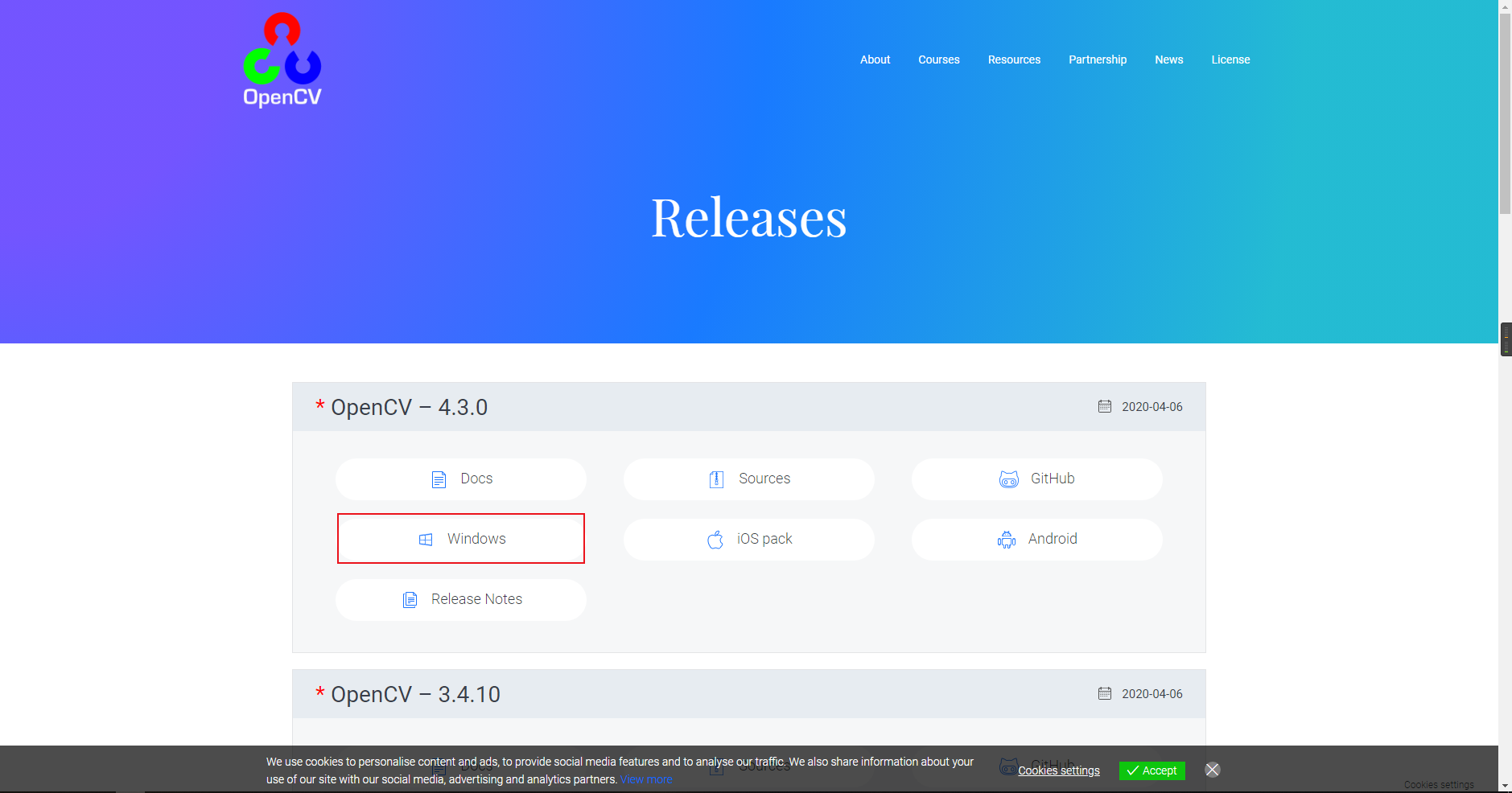The height and width of the screenshot is (793, 1512).
Task: Click the 2020-04-06 date of OpenCV 4.3.0
Action: 1152,407
